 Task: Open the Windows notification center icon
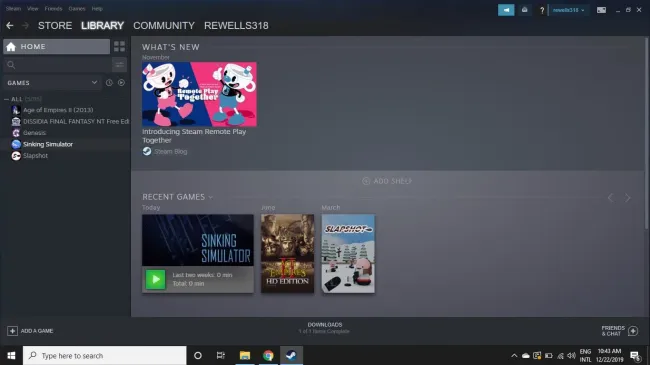635,355
